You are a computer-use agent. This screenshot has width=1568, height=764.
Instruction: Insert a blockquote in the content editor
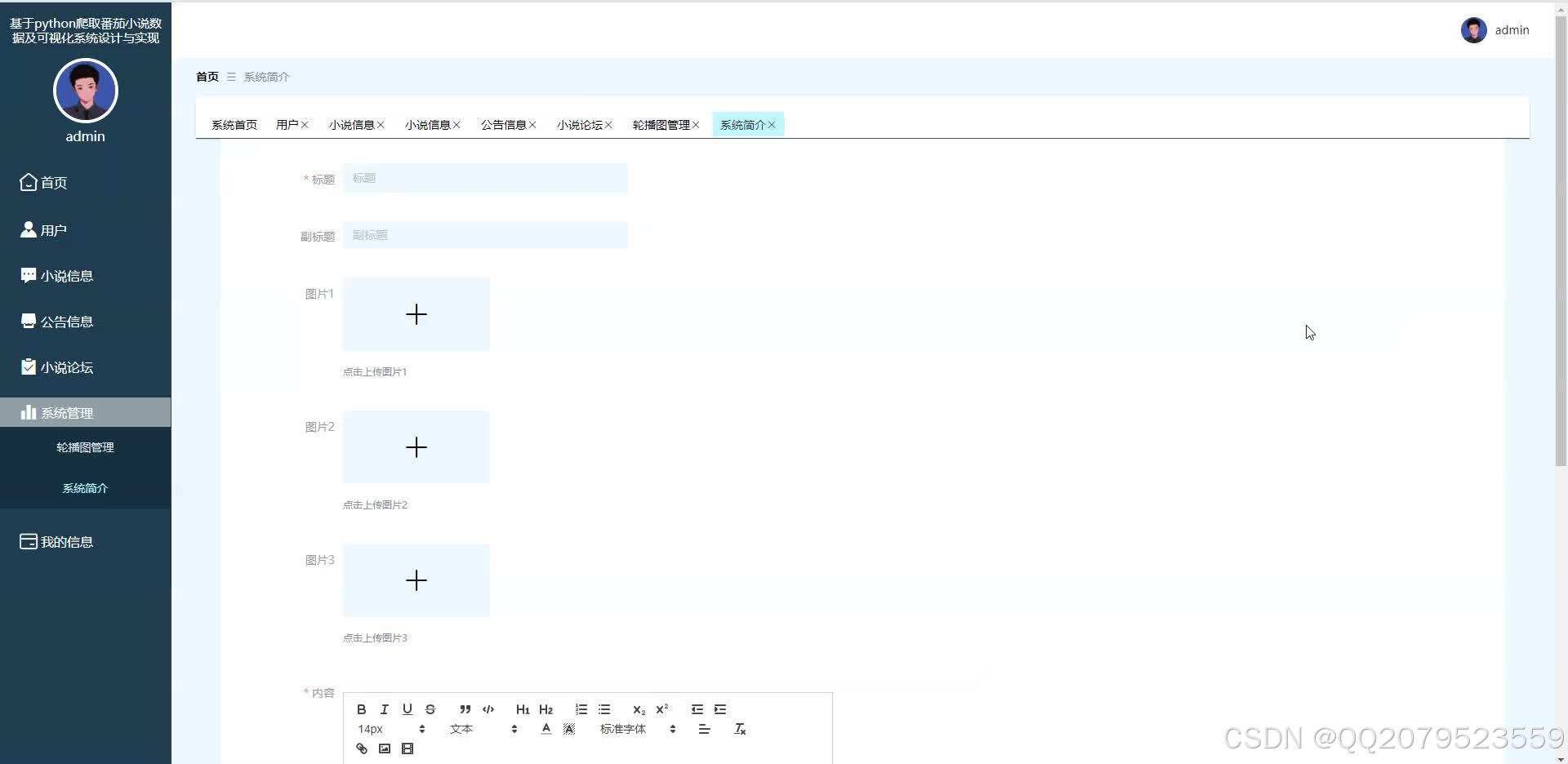[464, 709]
